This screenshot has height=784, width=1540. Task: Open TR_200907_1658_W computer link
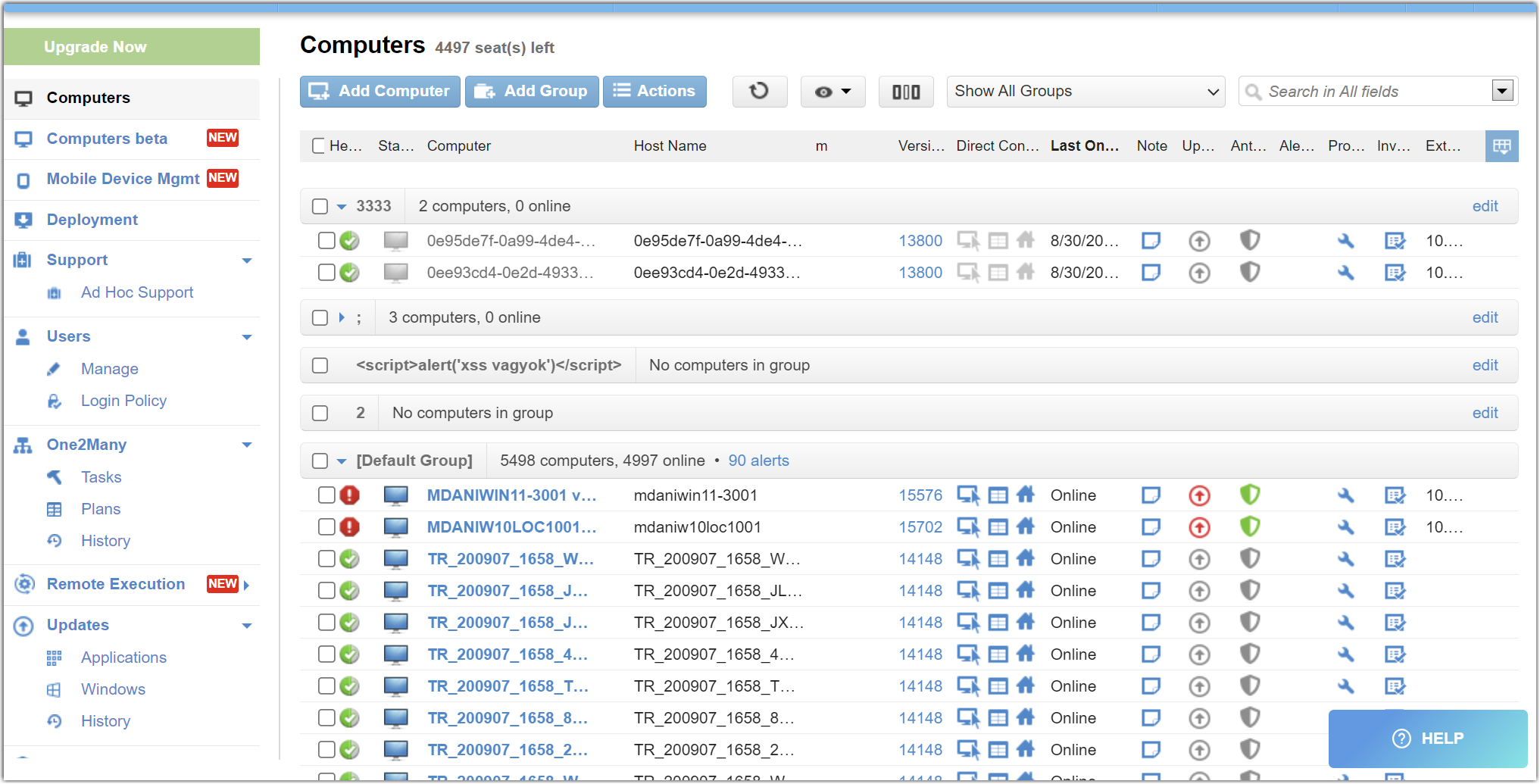tap(511, 559)
